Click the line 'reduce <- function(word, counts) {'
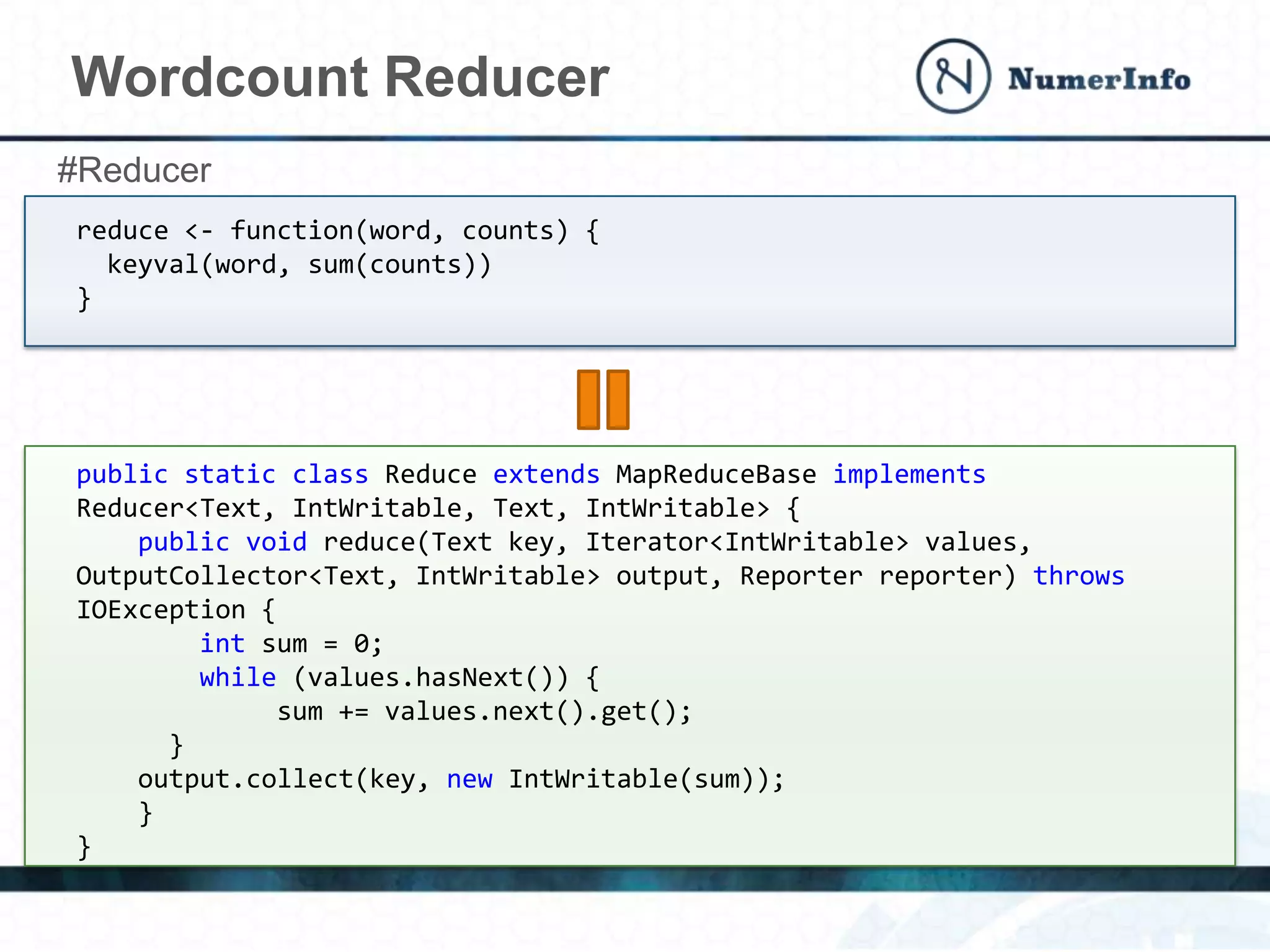Screen dimensions: 1270x952 click(337, 231)
